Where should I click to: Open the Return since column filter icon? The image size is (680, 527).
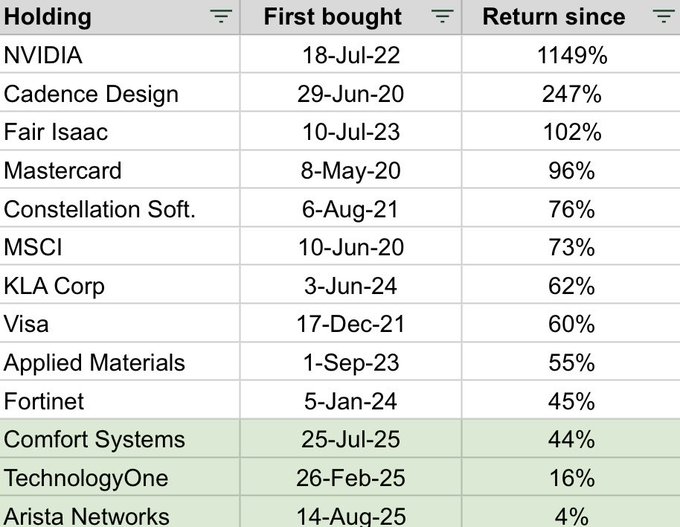coord(662,17)
